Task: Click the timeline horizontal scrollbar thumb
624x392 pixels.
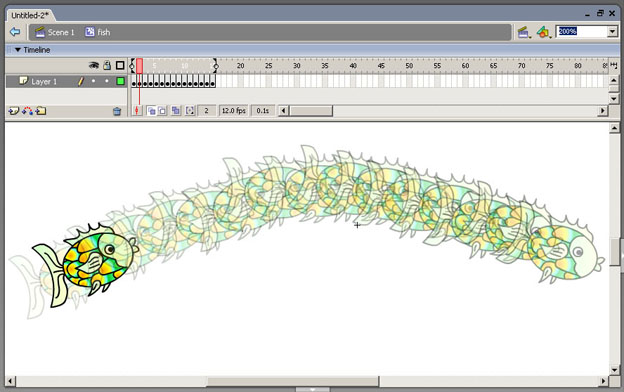Action: pos(311,111)
